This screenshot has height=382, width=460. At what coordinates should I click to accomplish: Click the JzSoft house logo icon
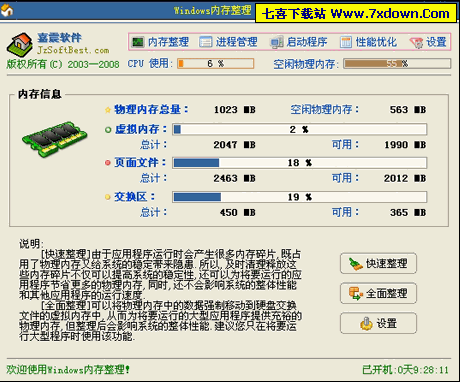[x=20, y=44]
